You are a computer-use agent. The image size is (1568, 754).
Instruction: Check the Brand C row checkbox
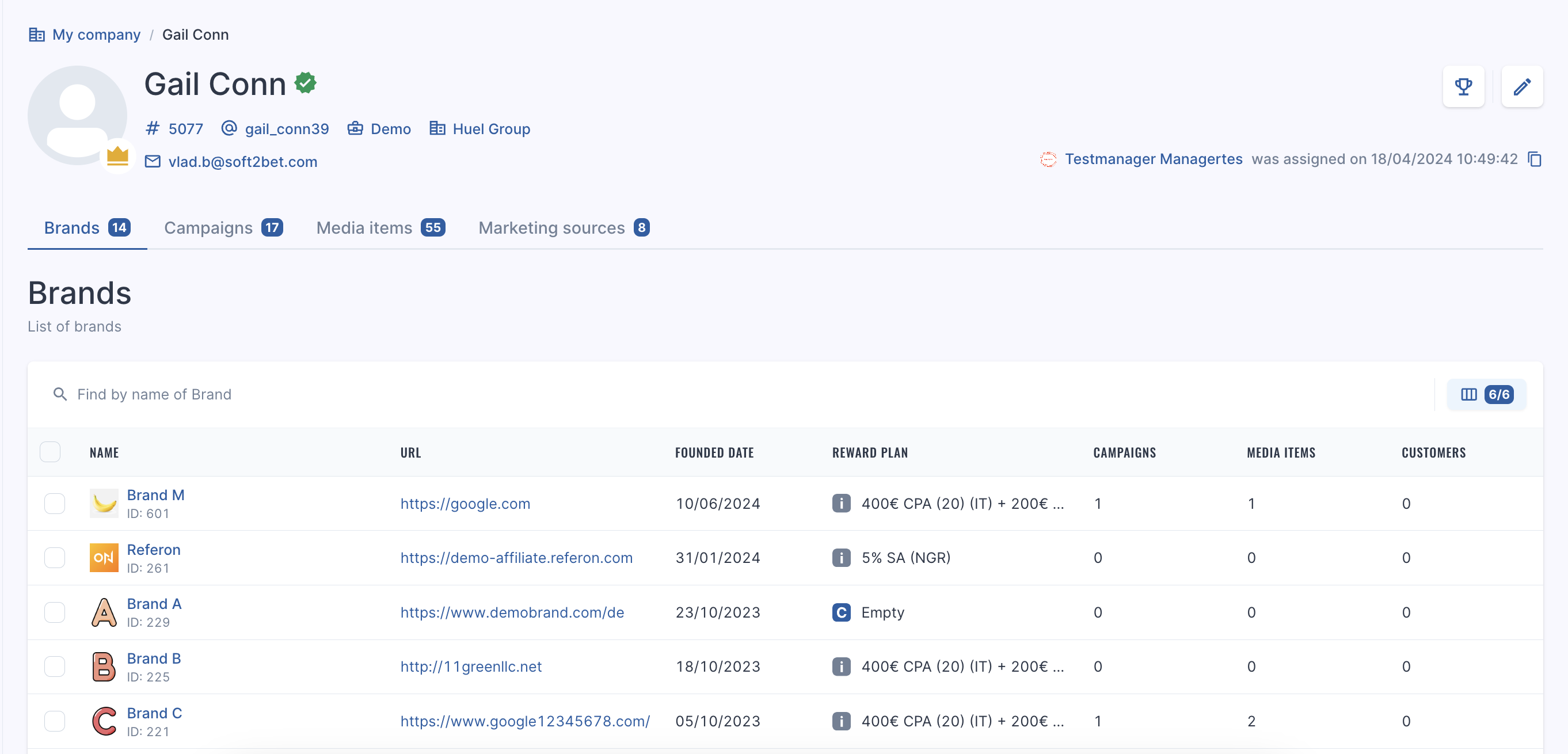[55, 721]
